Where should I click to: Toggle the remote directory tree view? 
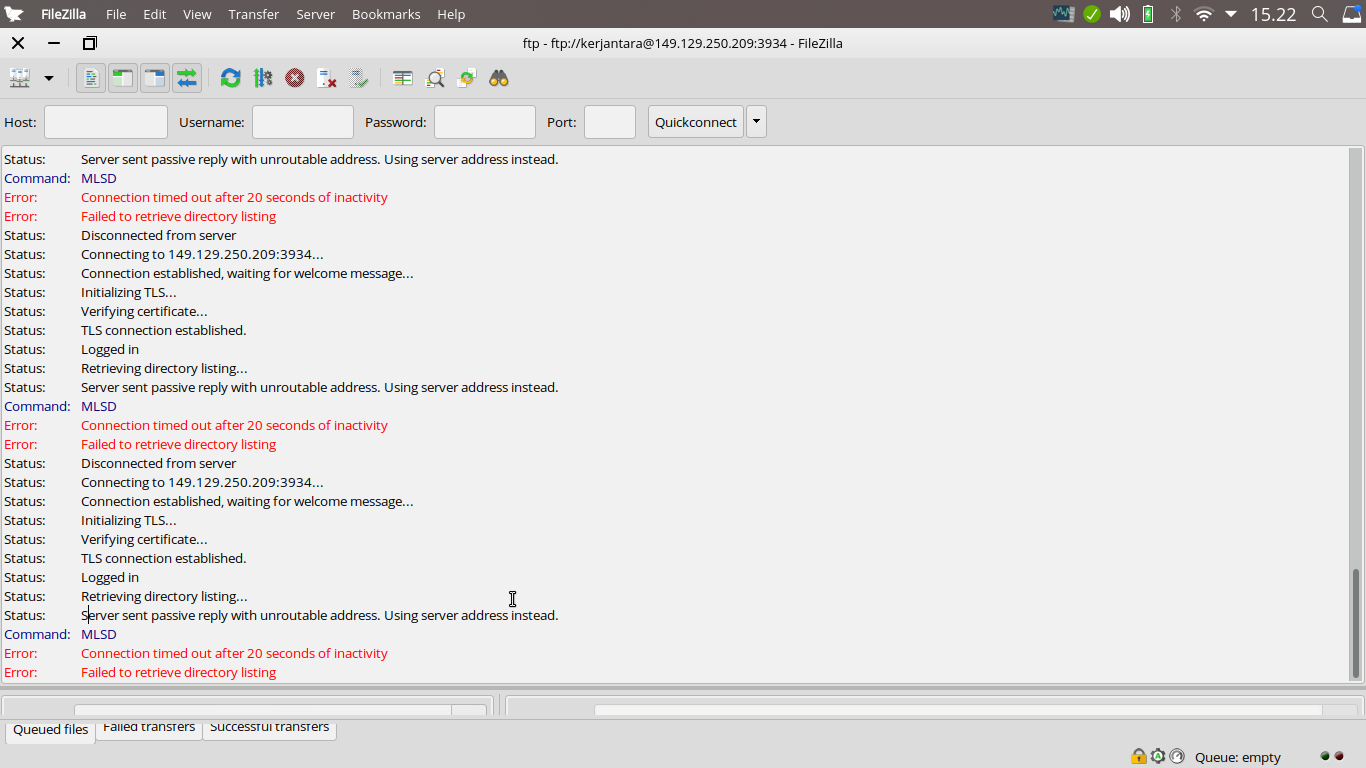click(x=154, y=78)
